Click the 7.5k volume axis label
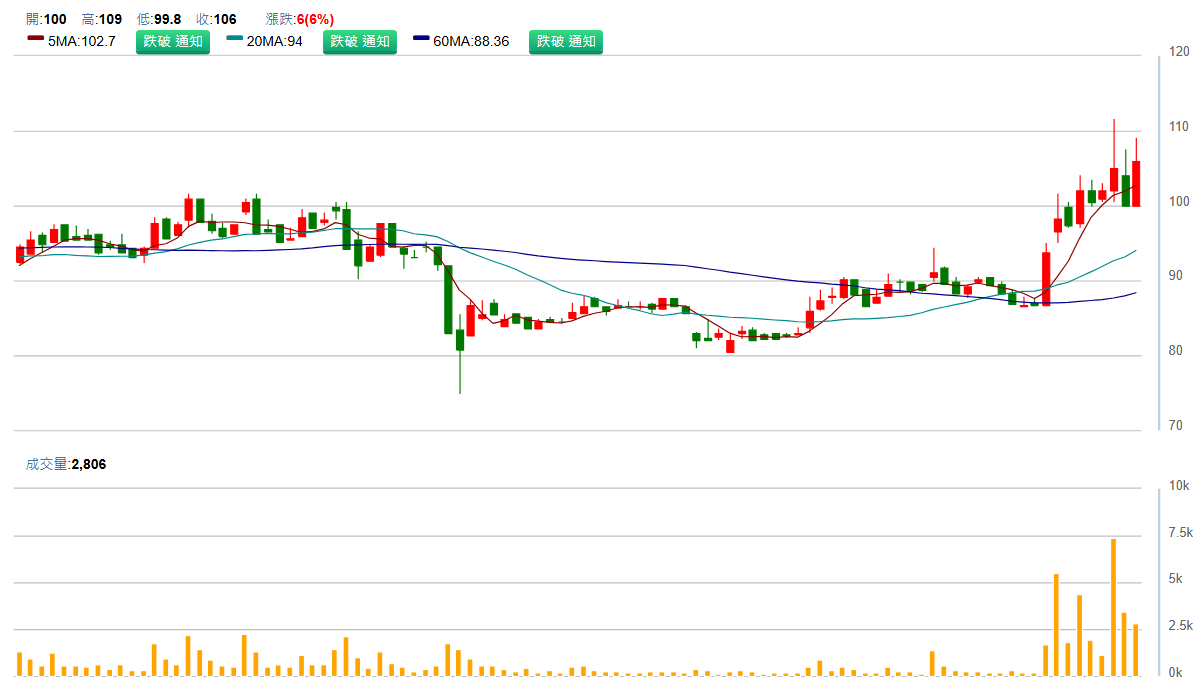Image resolution: width=1201 pixels, height=690 pixels. point(1181,533)
